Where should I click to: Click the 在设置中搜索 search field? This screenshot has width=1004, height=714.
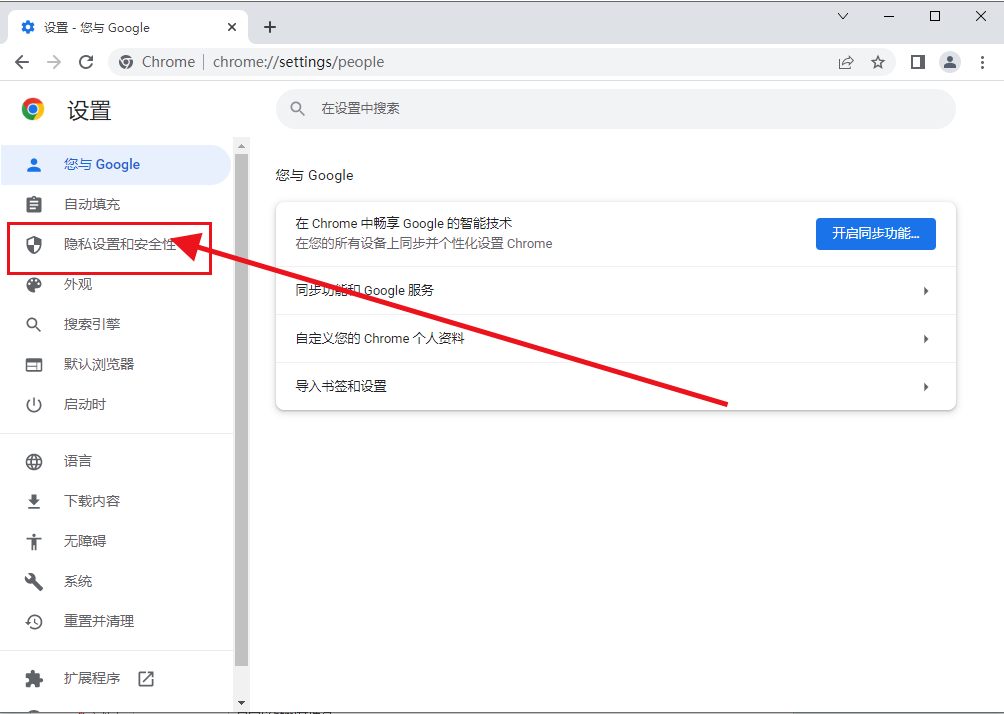(x=615, y=108)
